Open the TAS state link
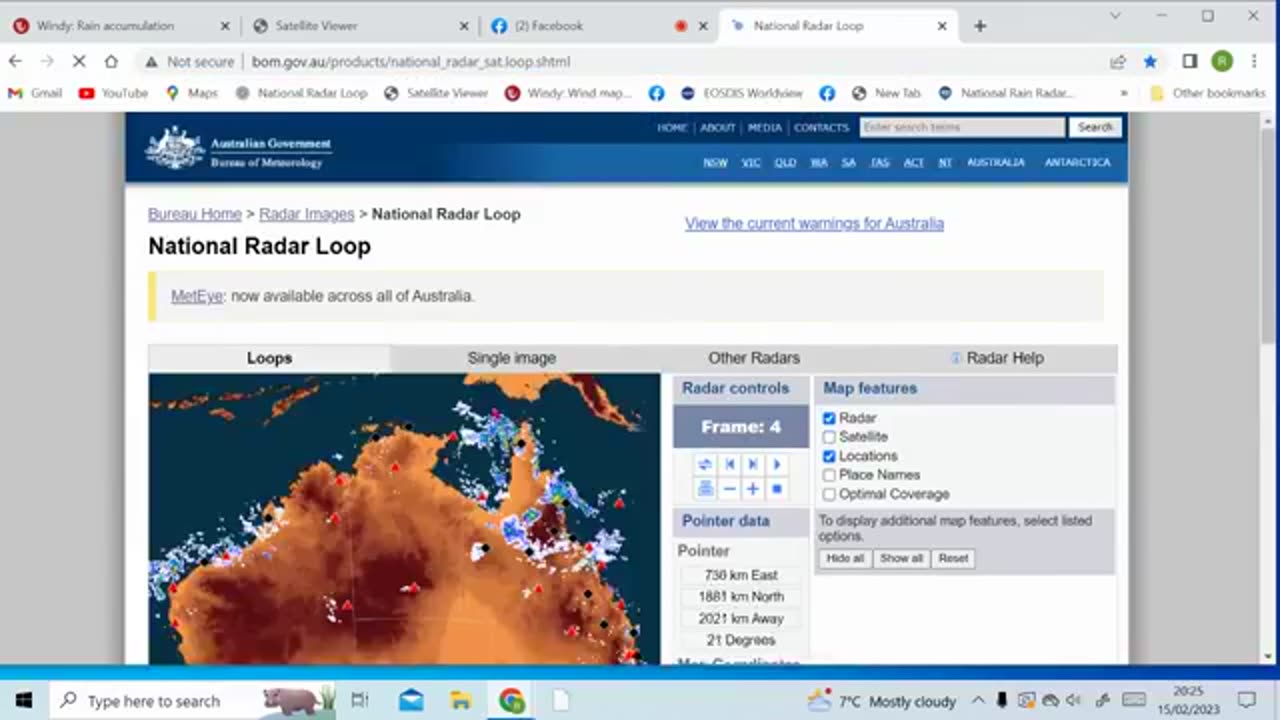The image size is (1280, 720). [x=880, y=162]
